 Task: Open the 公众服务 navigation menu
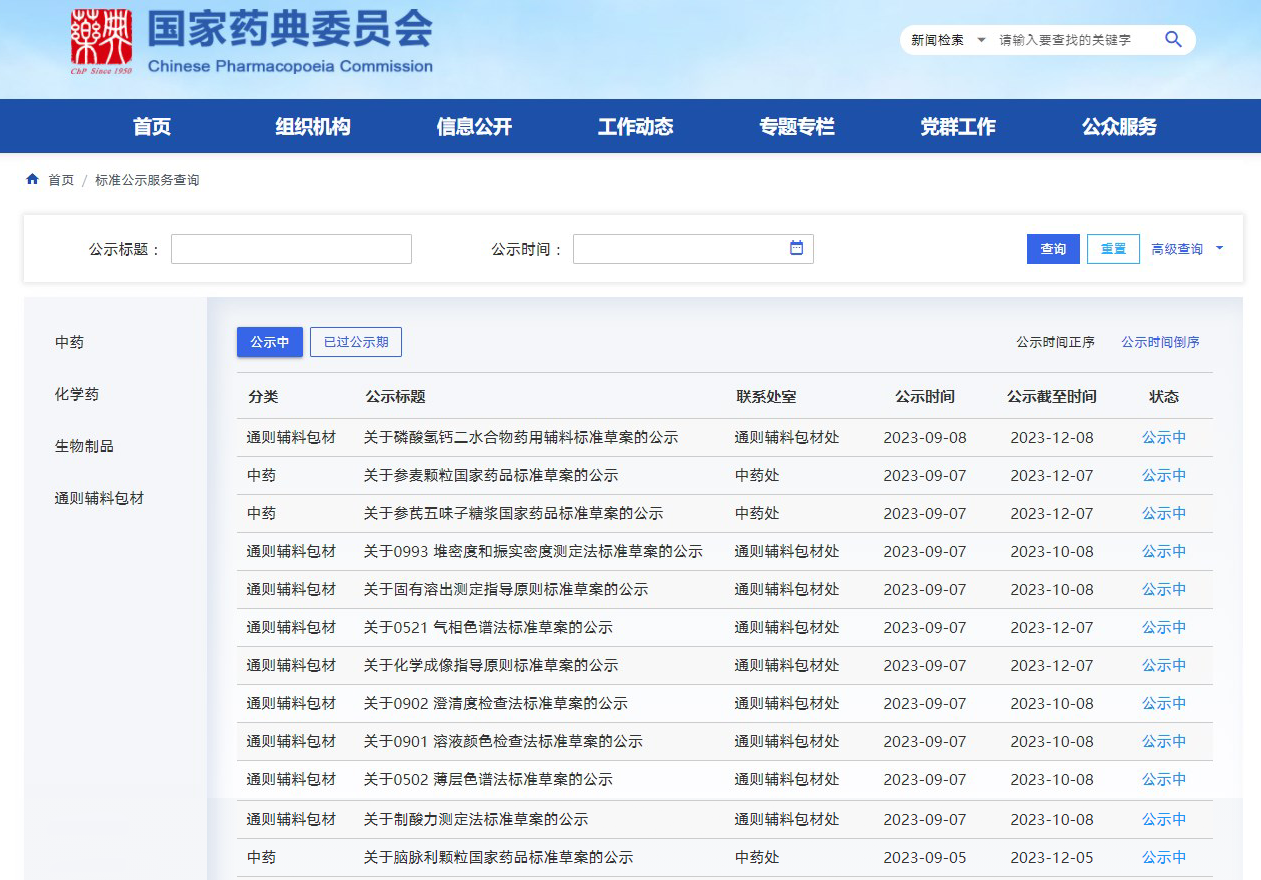click(x=1119, y=127)
